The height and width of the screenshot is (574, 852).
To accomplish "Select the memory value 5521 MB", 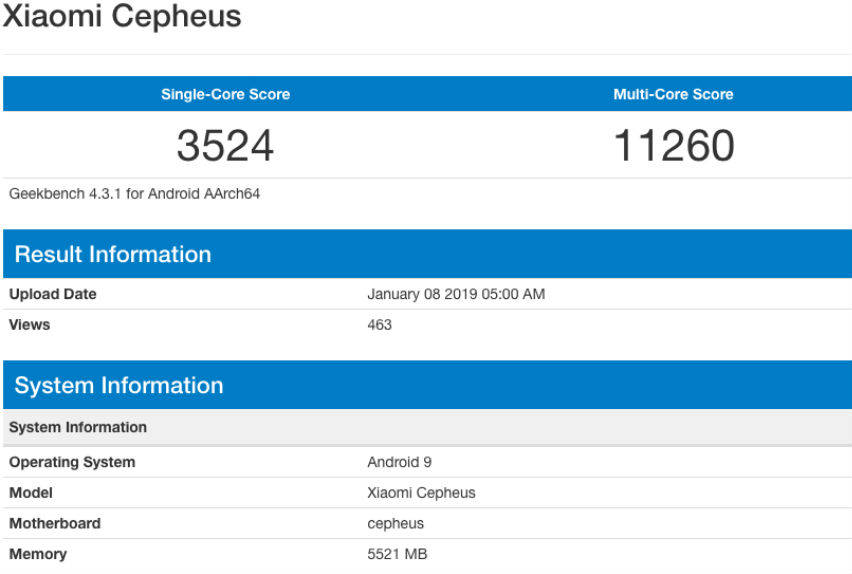I will (x=397, y=554).
